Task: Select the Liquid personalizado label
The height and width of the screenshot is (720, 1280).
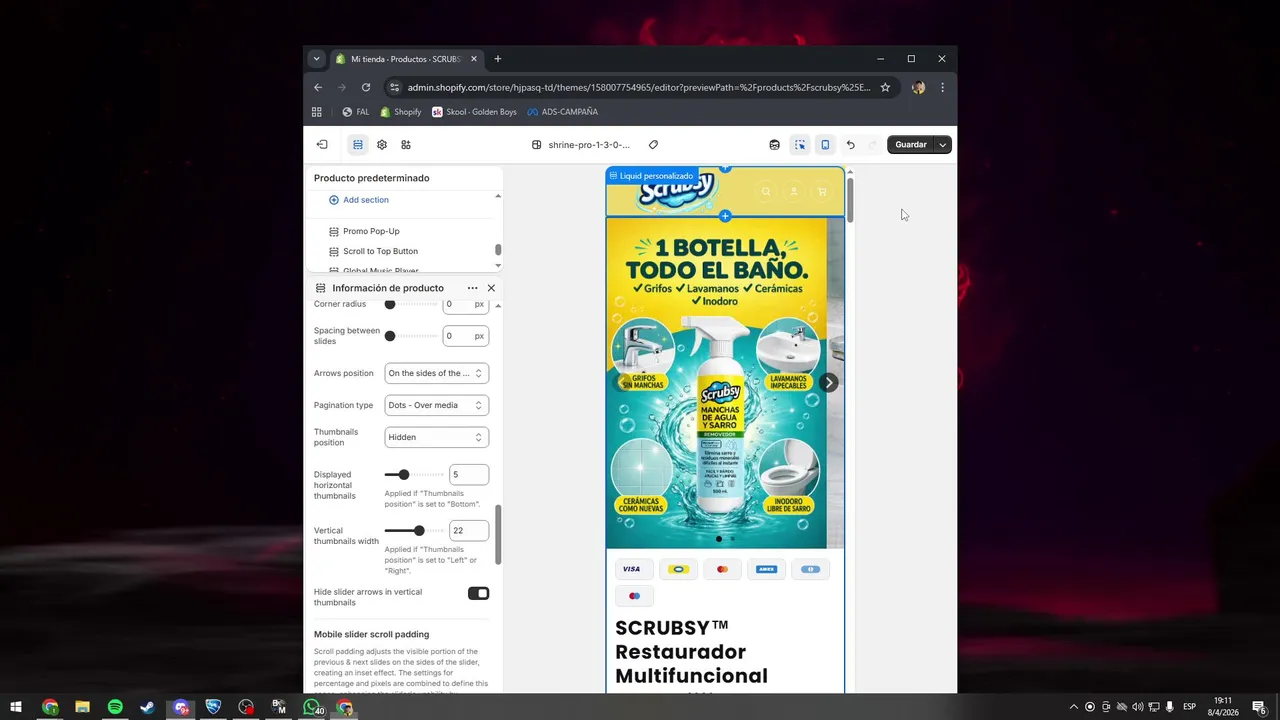Action: (x=651, y=176)
